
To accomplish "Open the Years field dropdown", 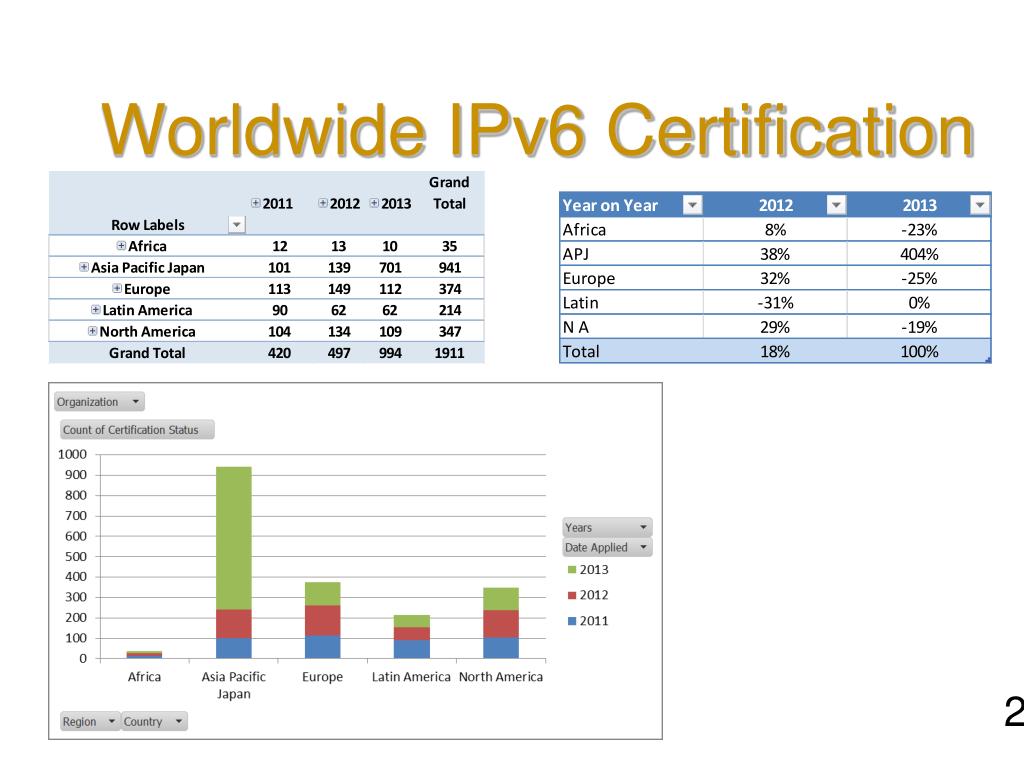I will [607, 527].
